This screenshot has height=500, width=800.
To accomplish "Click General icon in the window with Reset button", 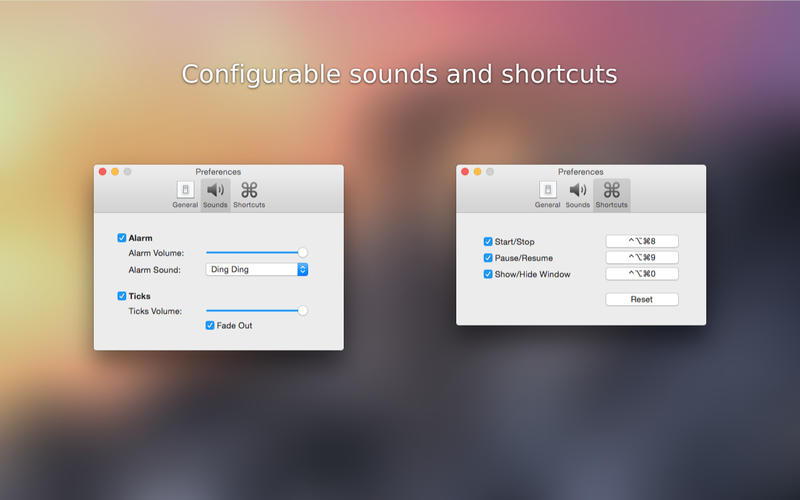I will pyautogui.click(x=547, y=191).
